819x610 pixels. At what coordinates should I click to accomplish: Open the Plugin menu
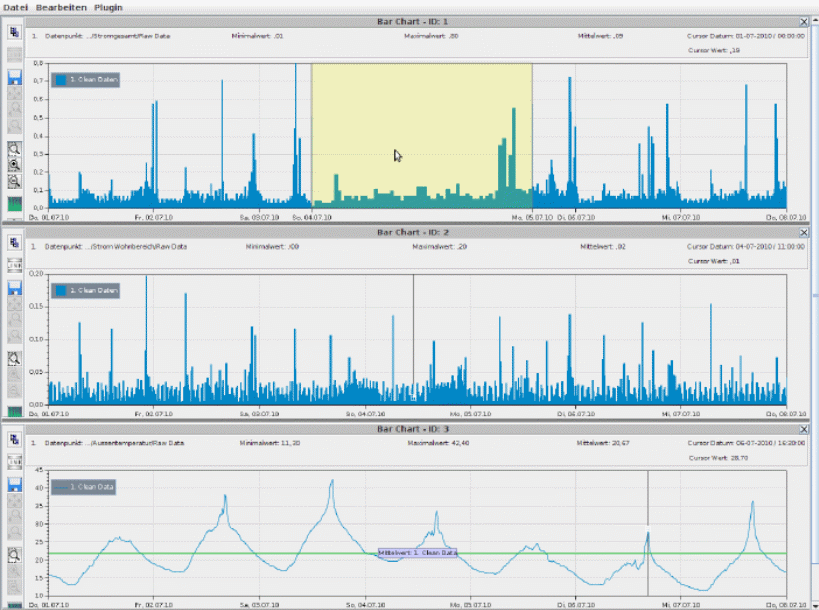coord(107,7)
